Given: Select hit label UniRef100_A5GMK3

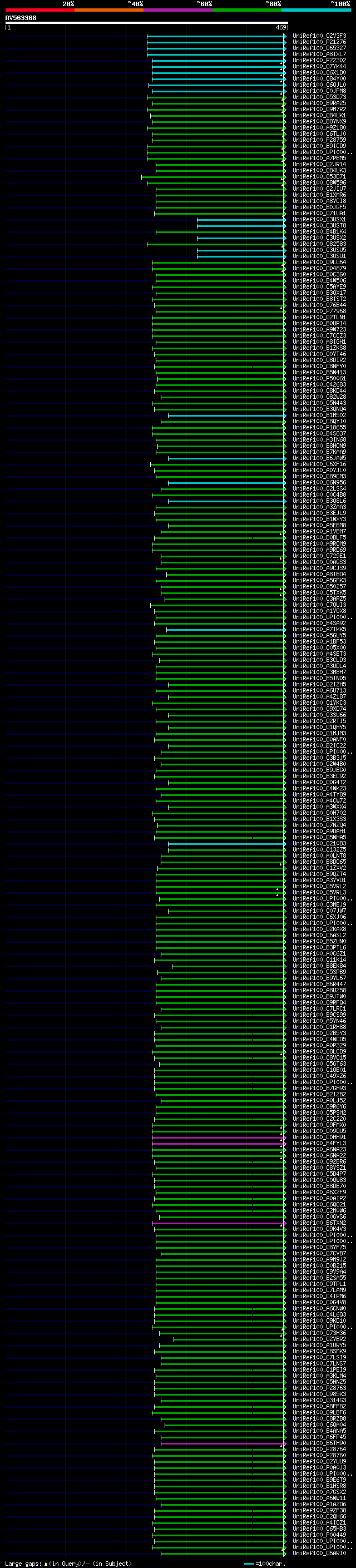Looking at the screenshot, I should click(319, 581).
